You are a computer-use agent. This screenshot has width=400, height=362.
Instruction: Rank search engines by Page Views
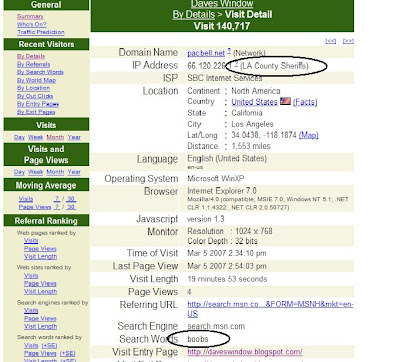click(x=40, y=319)
